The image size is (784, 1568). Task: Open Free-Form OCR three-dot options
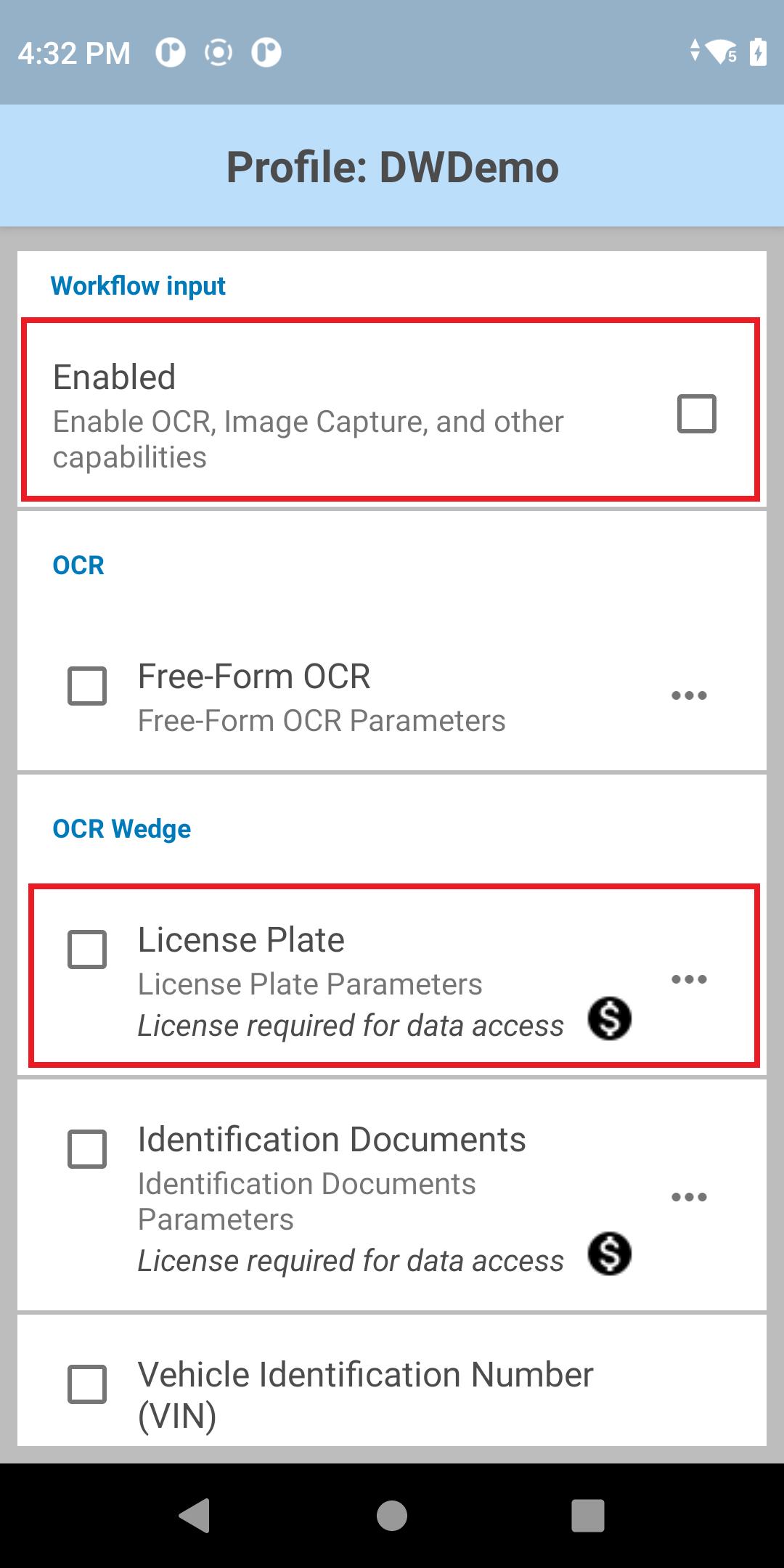coord(689,695)
